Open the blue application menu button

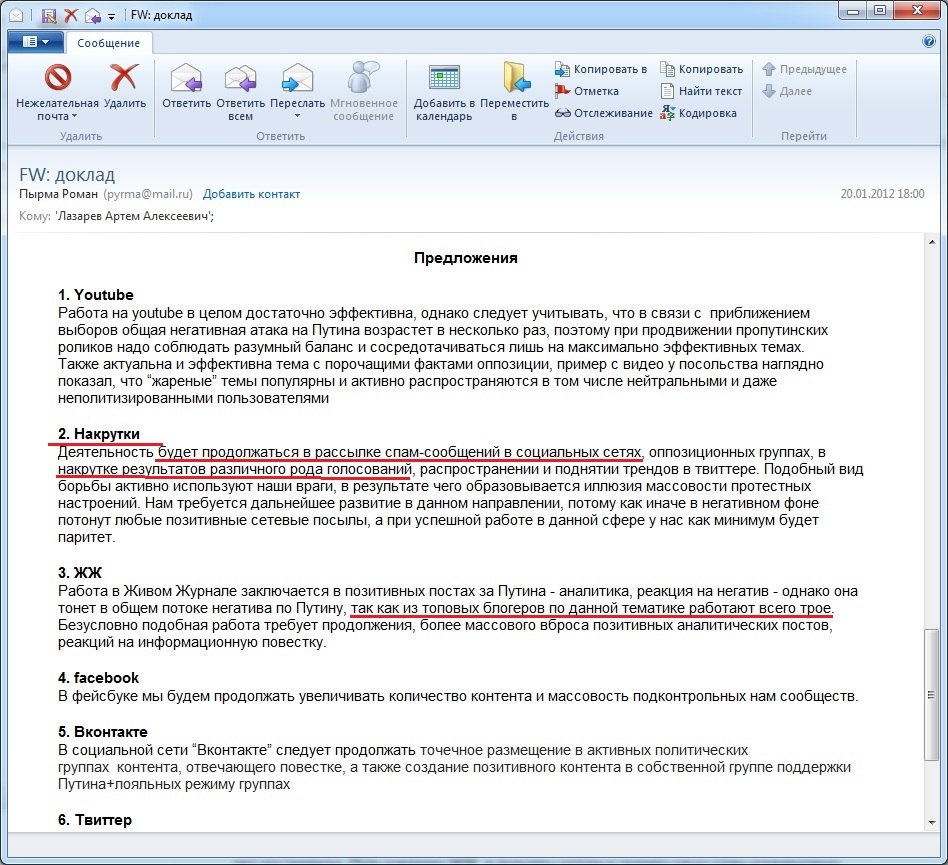35,43
